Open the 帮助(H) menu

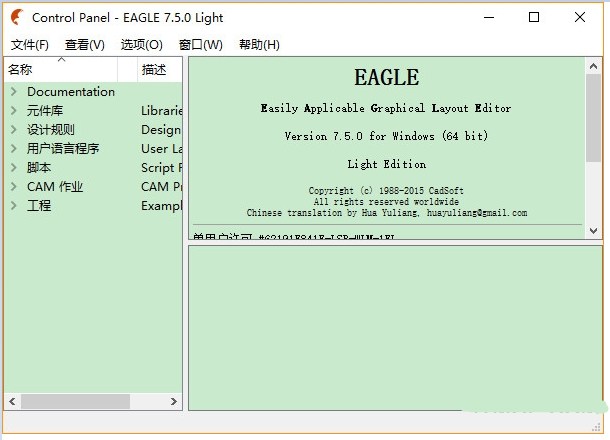pos(259,45)
